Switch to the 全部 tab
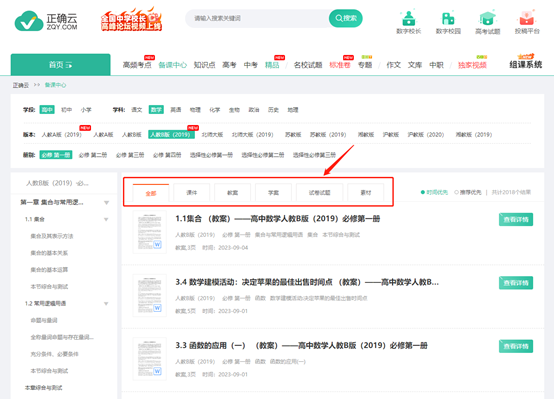554x399 pixels. click(x=151, y=193)
